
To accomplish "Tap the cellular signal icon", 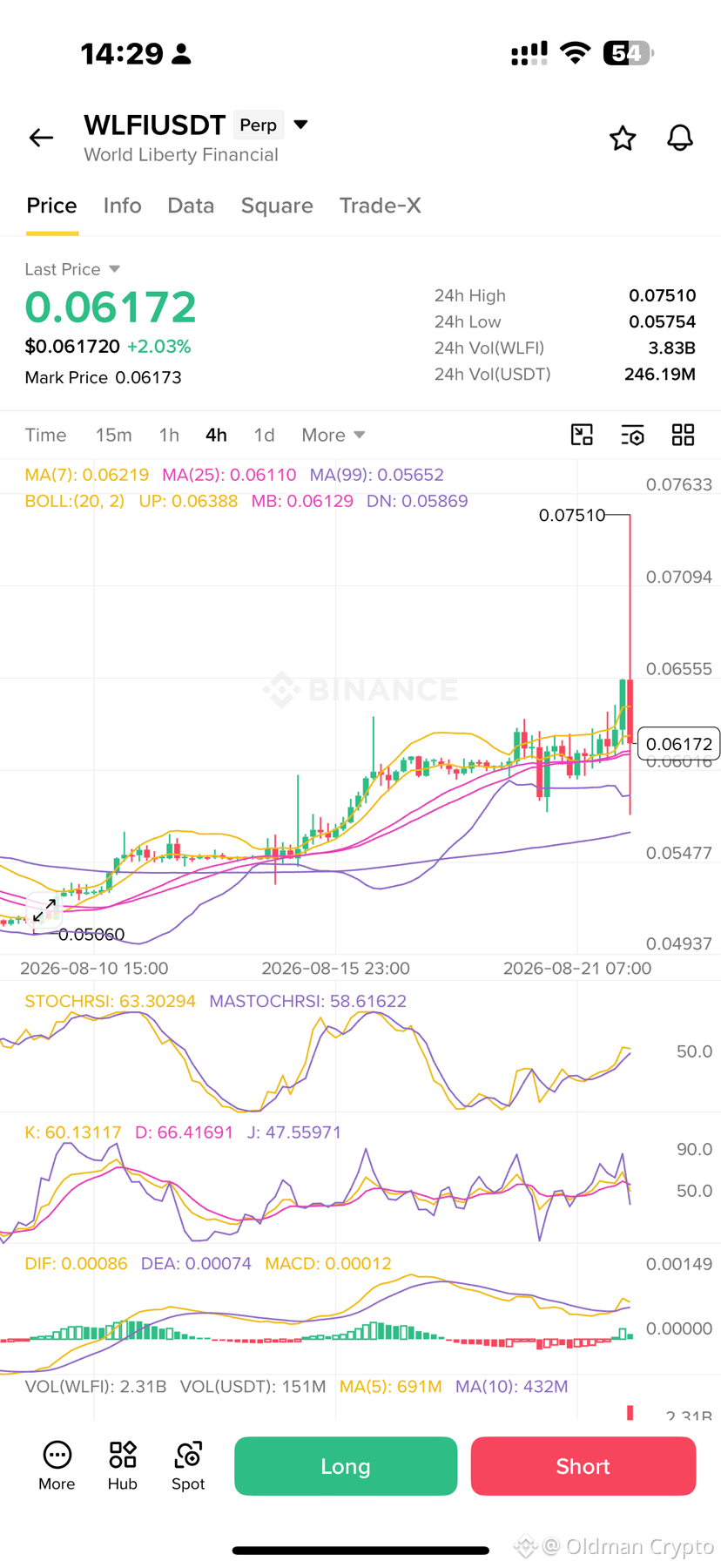I will (529, 53).
